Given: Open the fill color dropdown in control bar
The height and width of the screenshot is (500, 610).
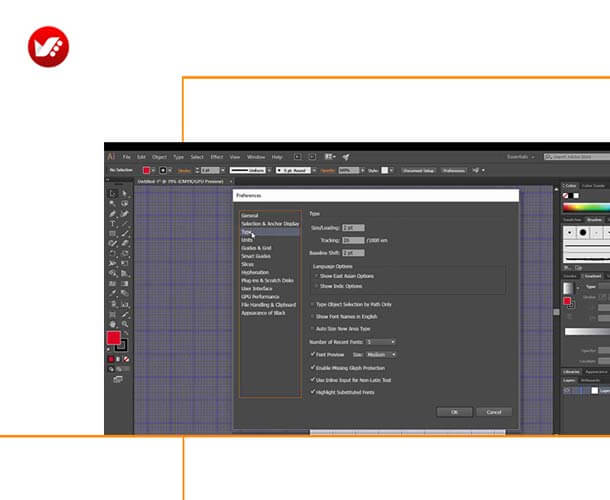Looking at the screenshot, I should coord(153,170).
